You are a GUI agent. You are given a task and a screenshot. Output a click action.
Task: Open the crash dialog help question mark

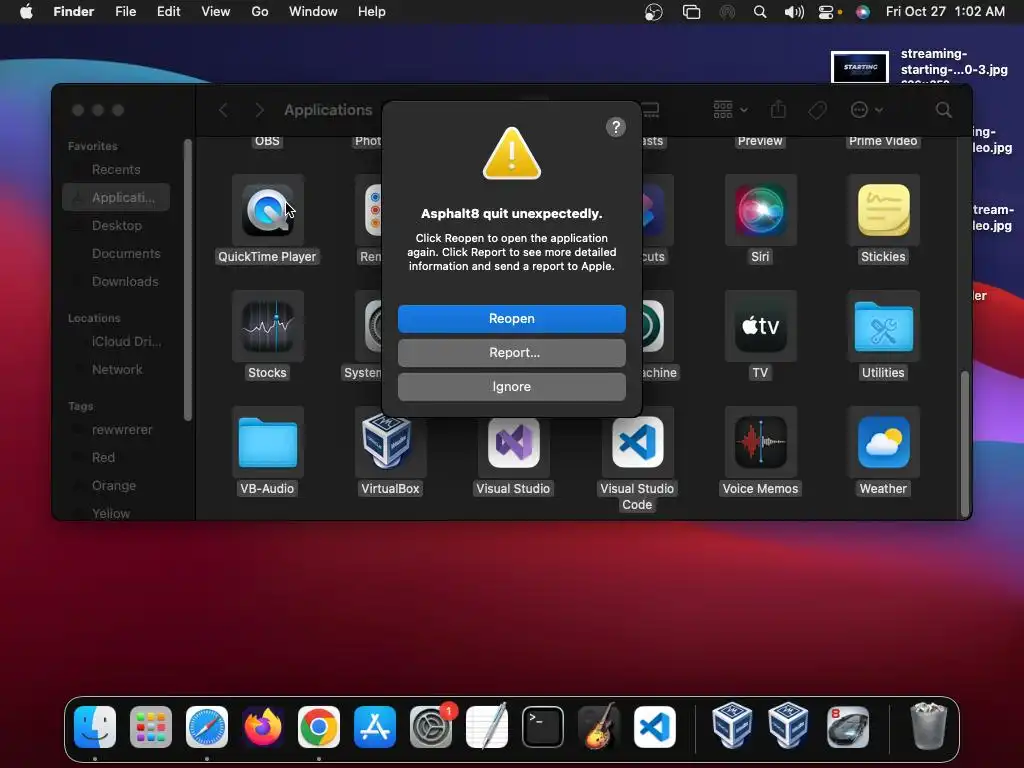click(x=615, y=127)
